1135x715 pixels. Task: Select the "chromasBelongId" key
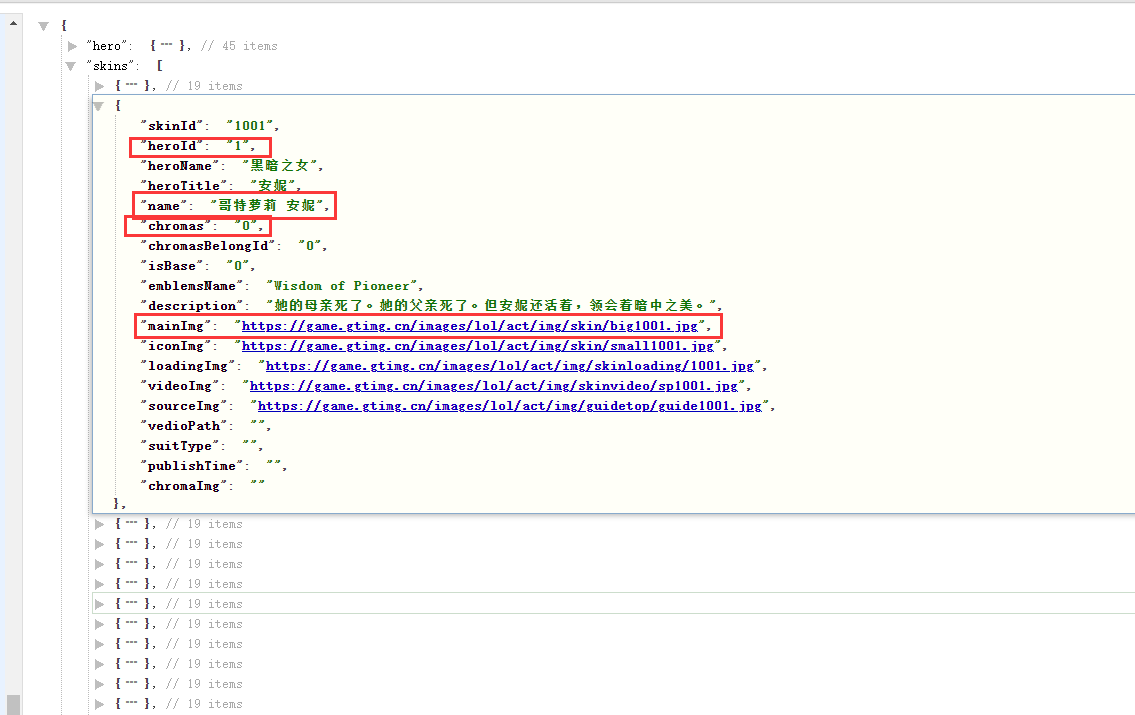click(x=208, y=246)
